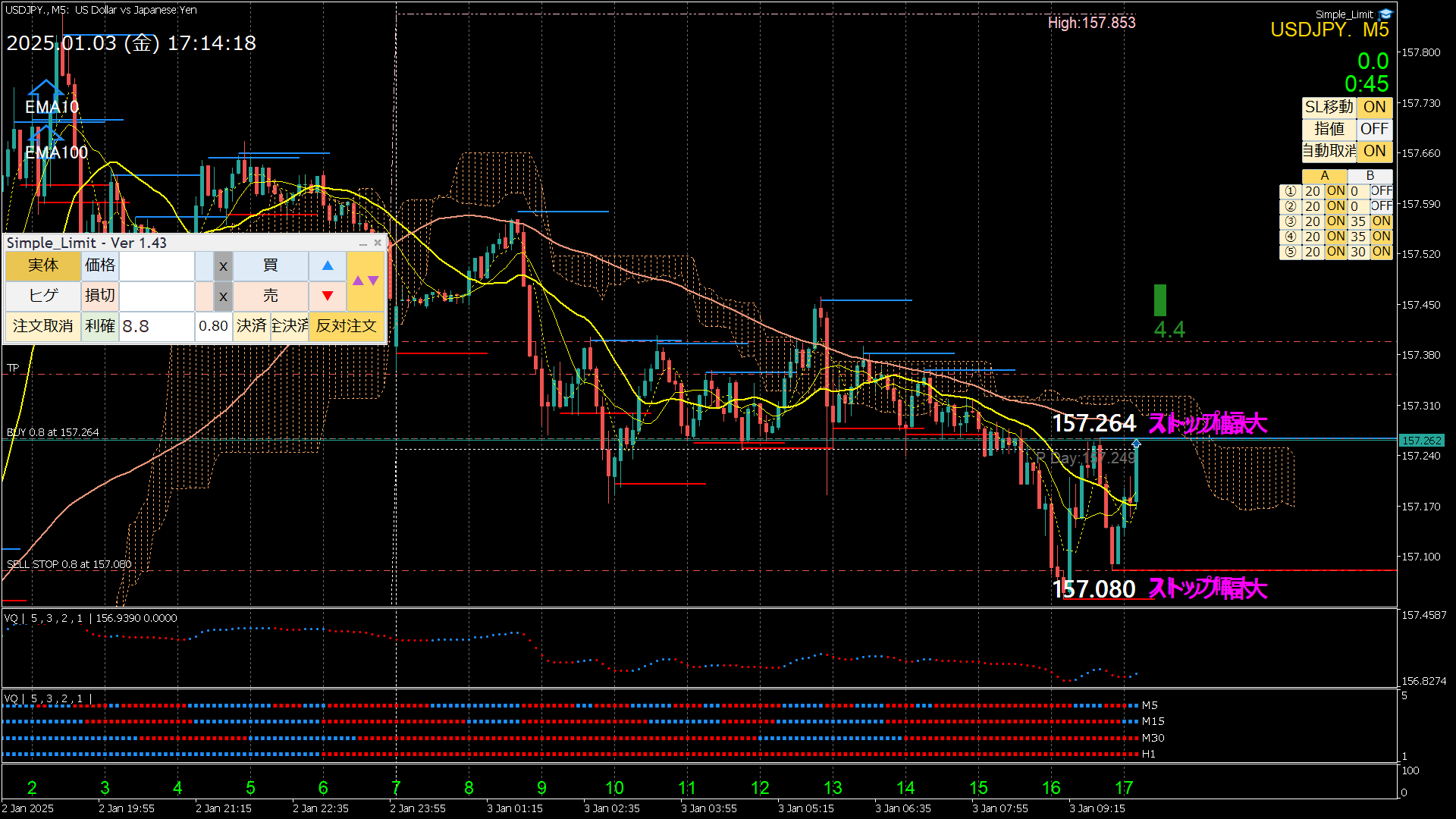This screenshot has width=1456, height=819.
Task: Toggle 自動取消 ON switch
Action: pyautogui.click(x=1374, y=152)
